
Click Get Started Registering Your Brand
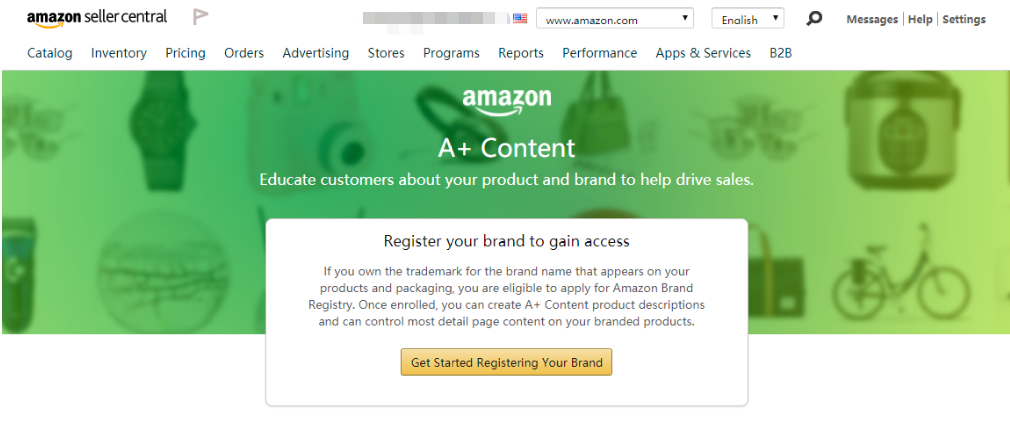(506, 362)
